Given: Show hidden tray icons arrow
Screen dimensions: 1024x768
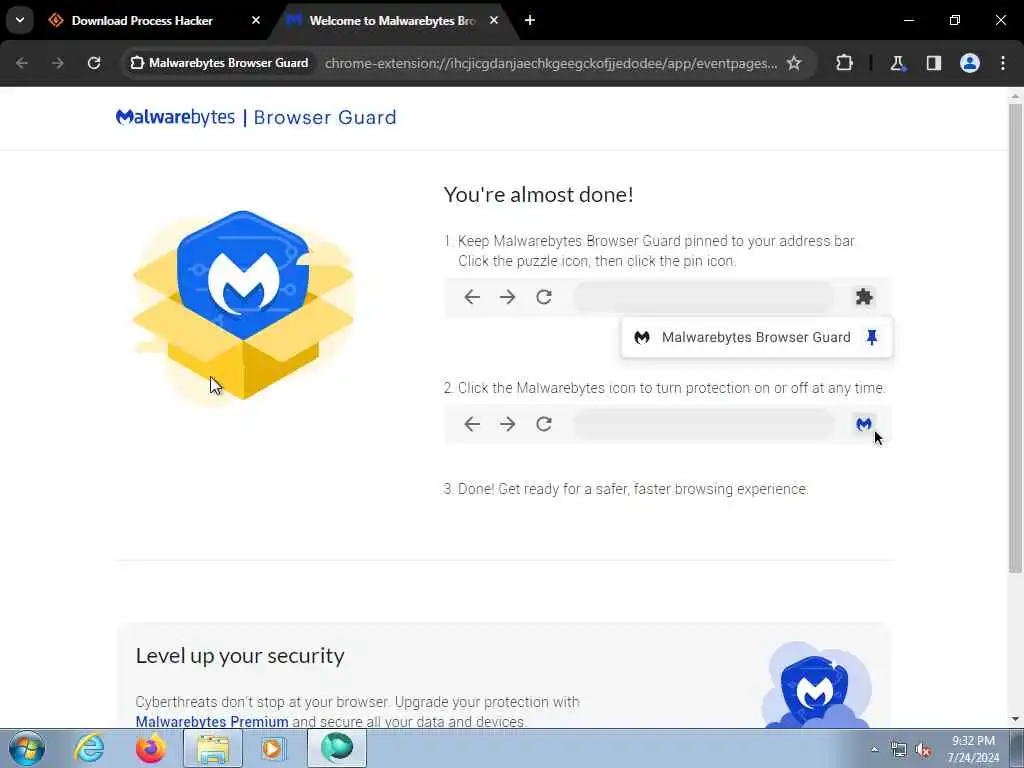Looking at the screenshot, I should (x=874, y=749).
